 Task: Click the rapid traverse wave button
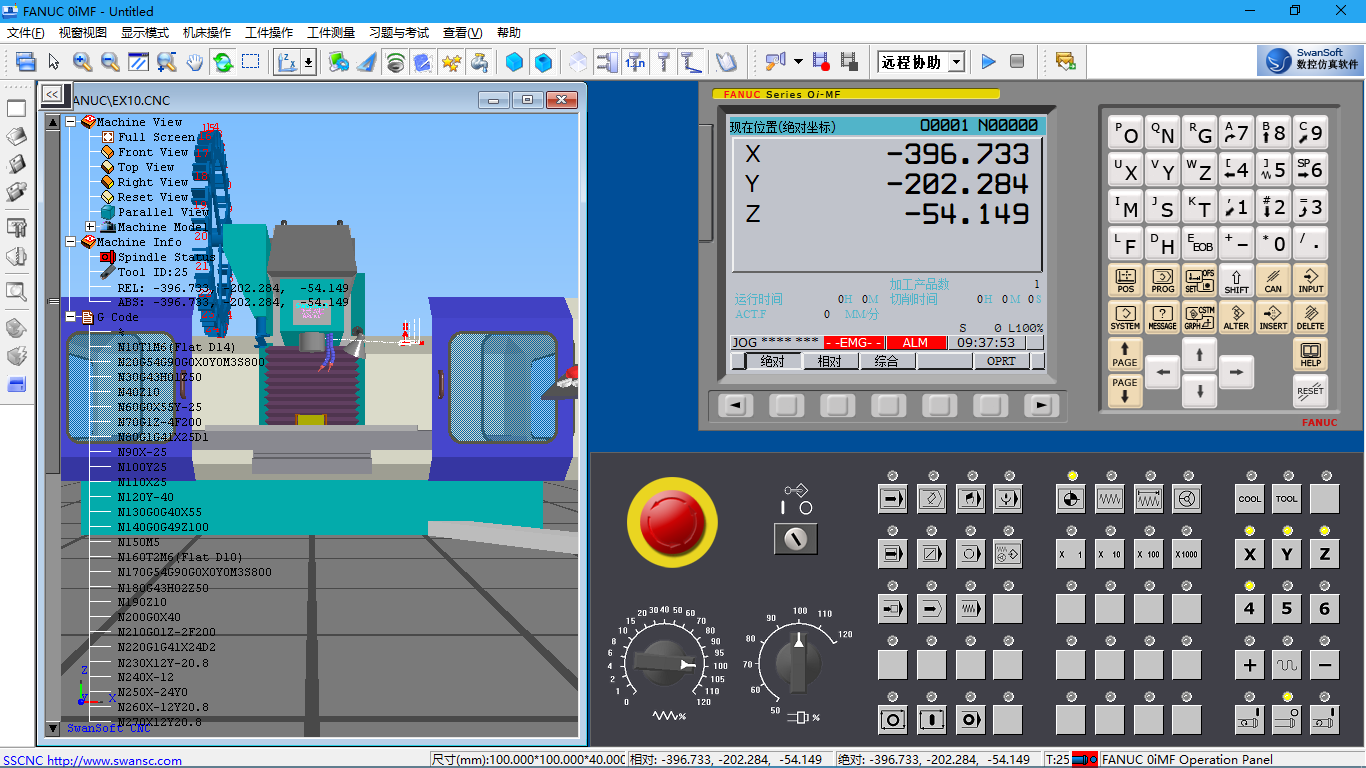pyautogui.click(x=1287, y=664)
